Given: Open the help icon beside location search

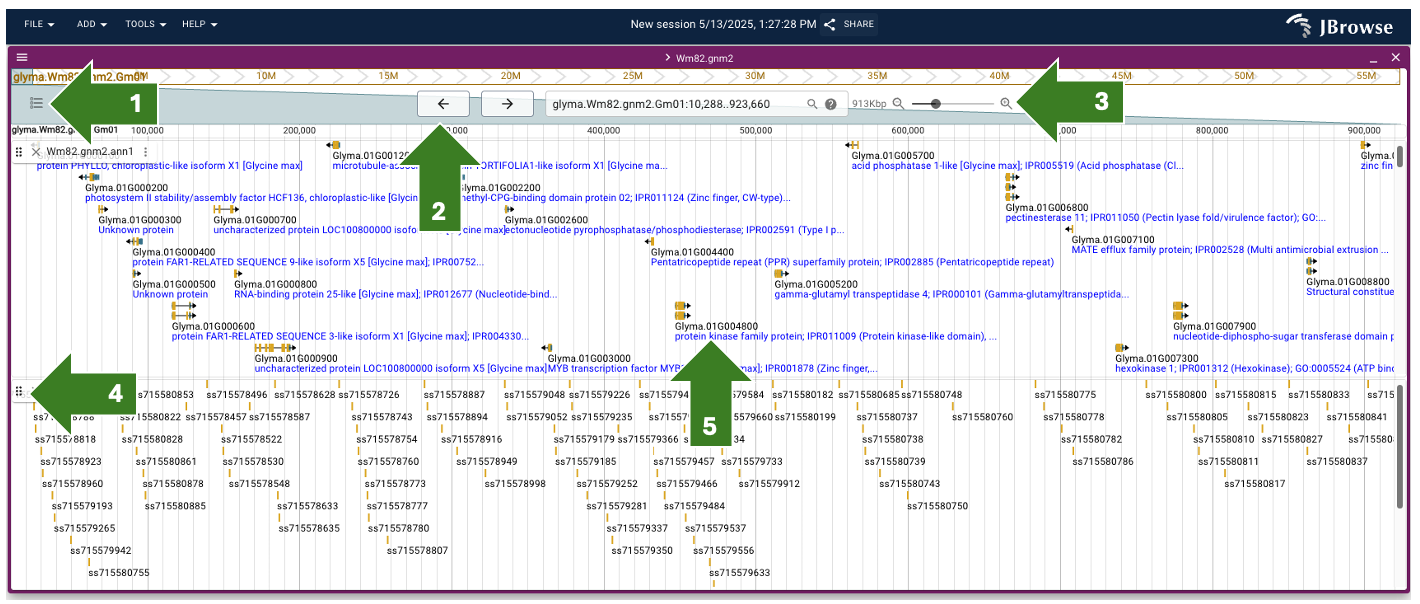Looking at the screenshot, I should [x=830, y=104].
